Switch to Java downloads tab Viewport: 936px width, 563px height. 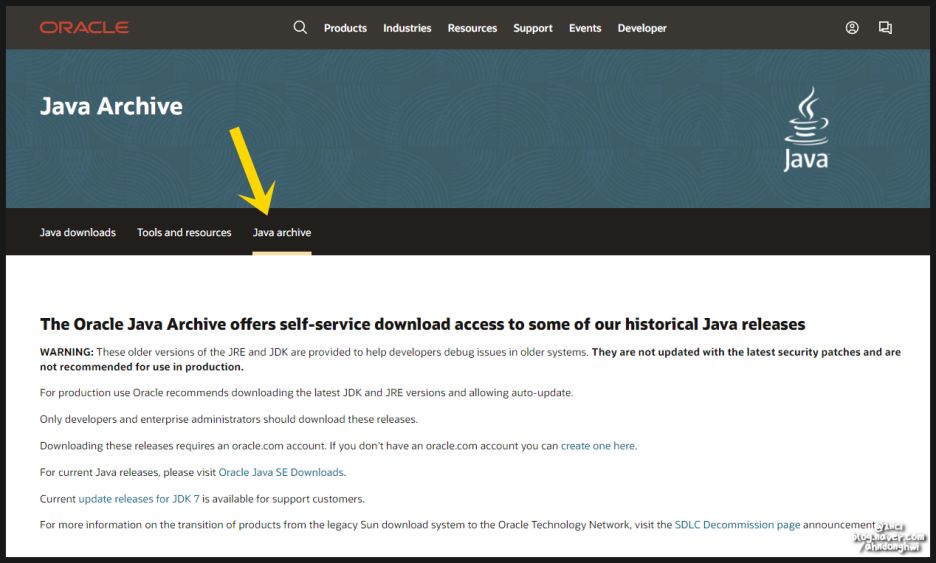tap(78, 232)
